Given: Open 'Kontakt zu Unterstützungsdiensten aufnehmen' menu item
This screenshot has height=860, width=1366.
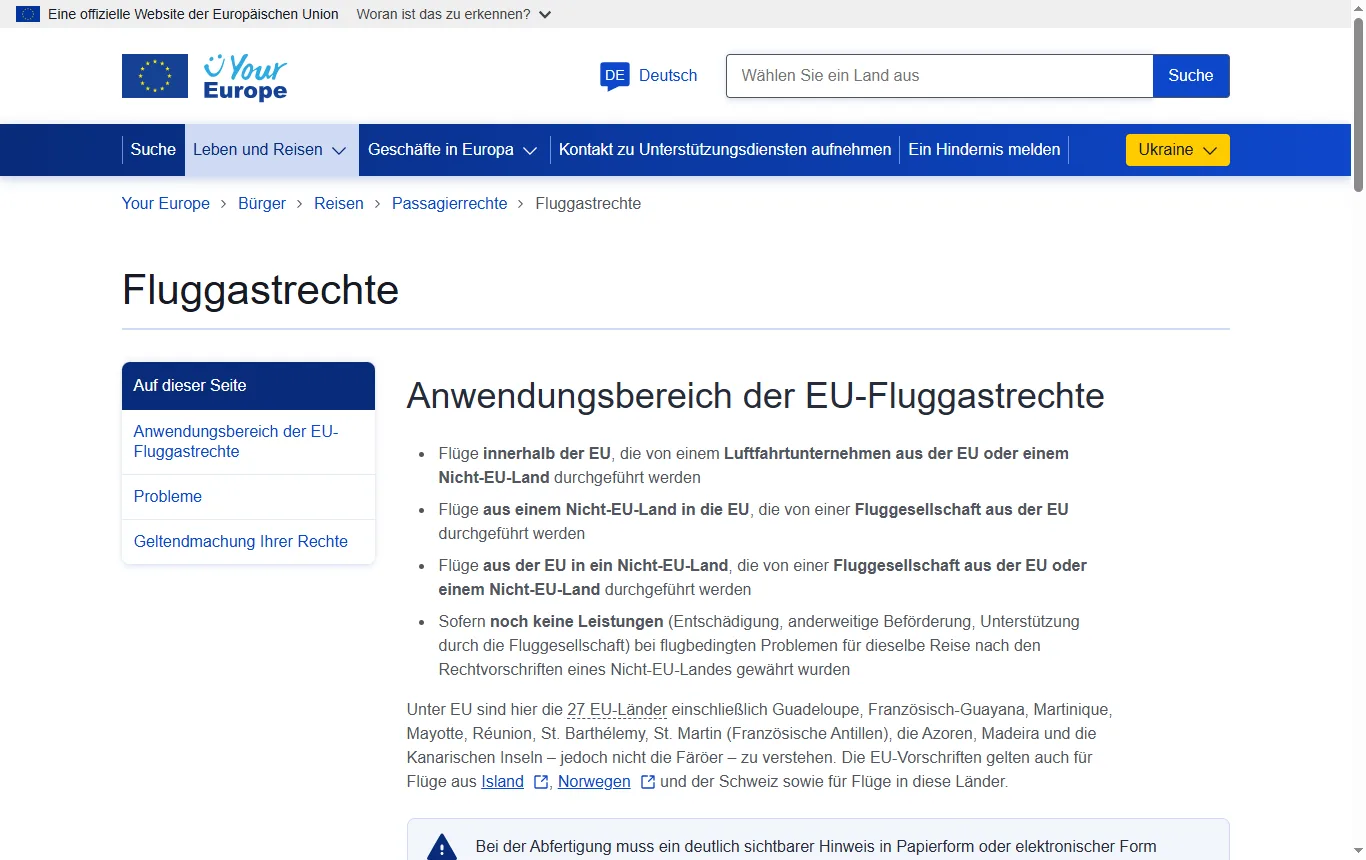Looking at the screenshot, I should point(725,150).
